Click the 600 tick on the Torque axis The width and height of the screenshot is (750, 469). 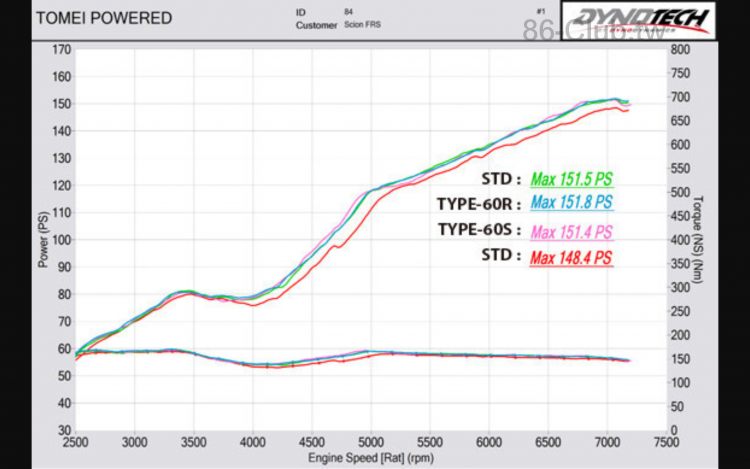[x=680, y=145]
